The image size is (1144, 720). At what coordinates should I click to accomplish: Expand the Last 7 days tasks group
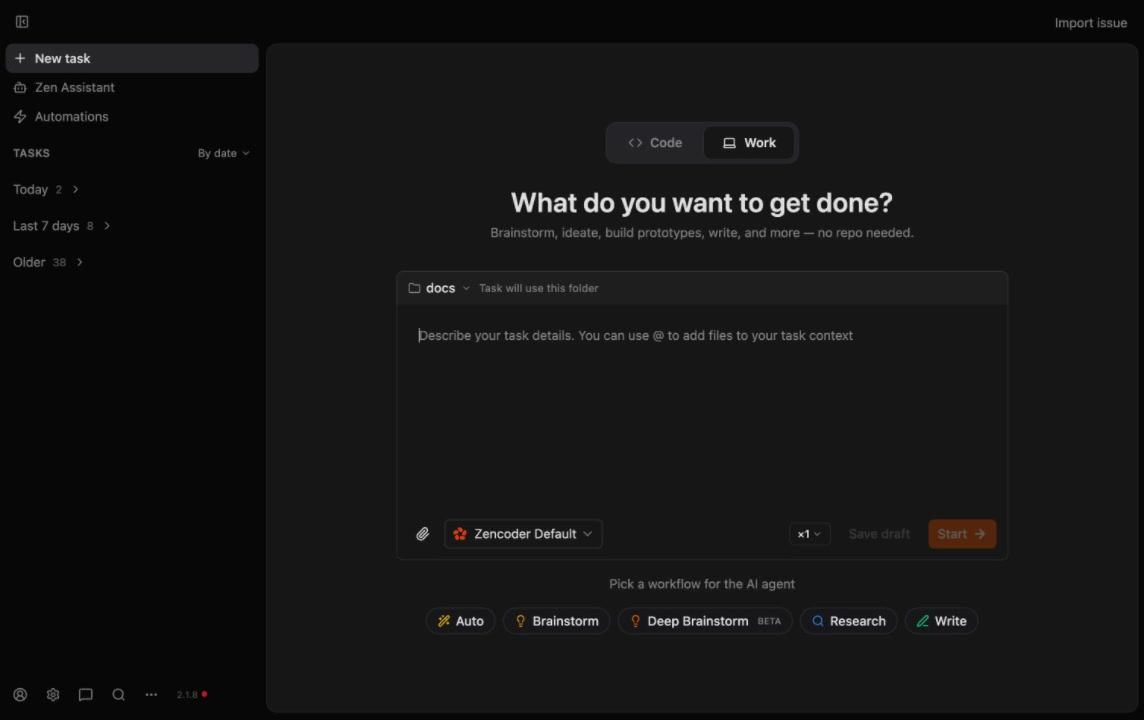click(61, 226)
